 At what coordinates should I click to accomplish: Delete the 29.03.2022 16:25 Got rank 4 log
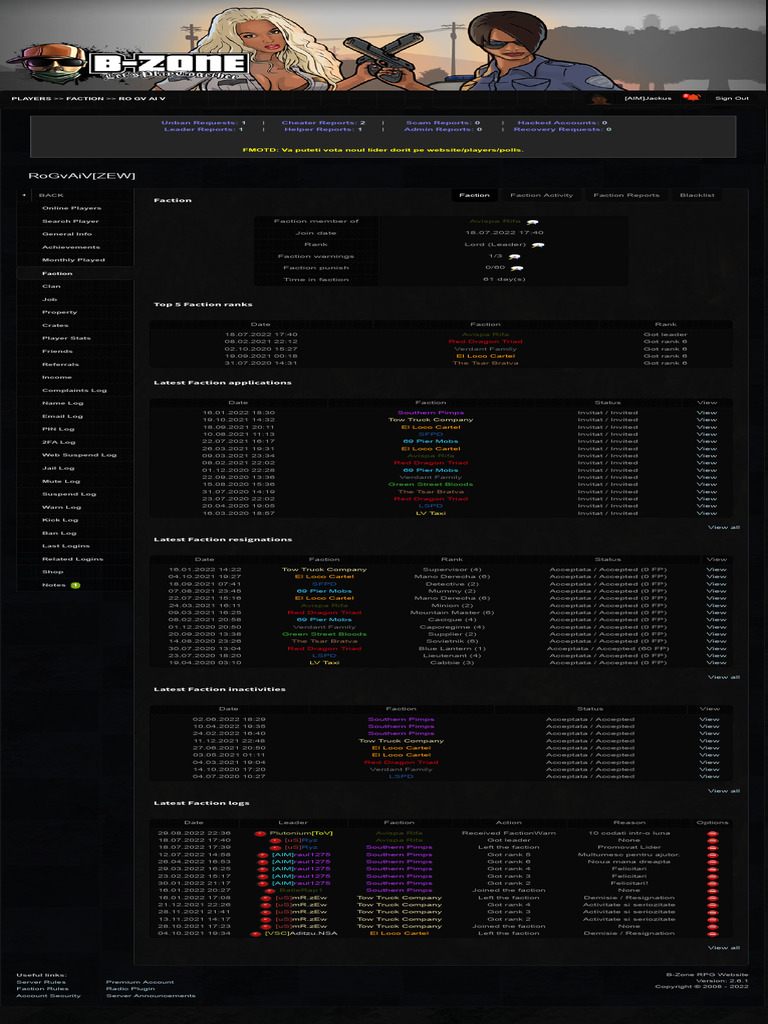[712, 869]
